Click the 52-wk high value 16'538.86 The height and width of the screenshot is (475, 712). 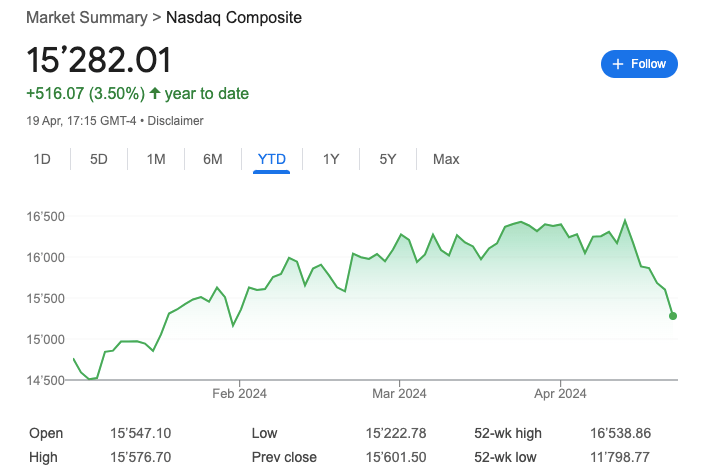pos(621,434)
